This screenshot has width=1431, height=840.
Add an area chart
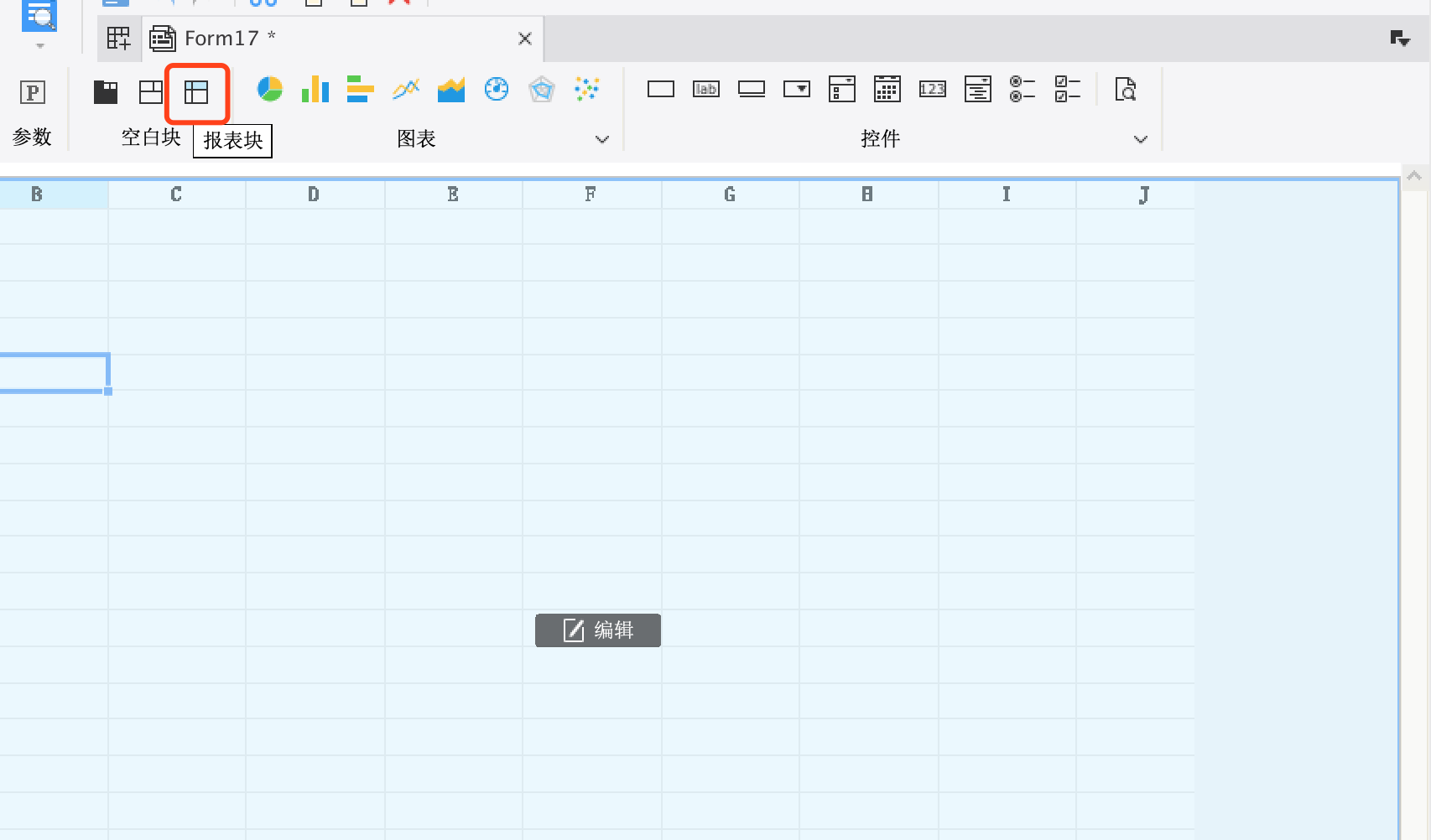coord(451,89)
